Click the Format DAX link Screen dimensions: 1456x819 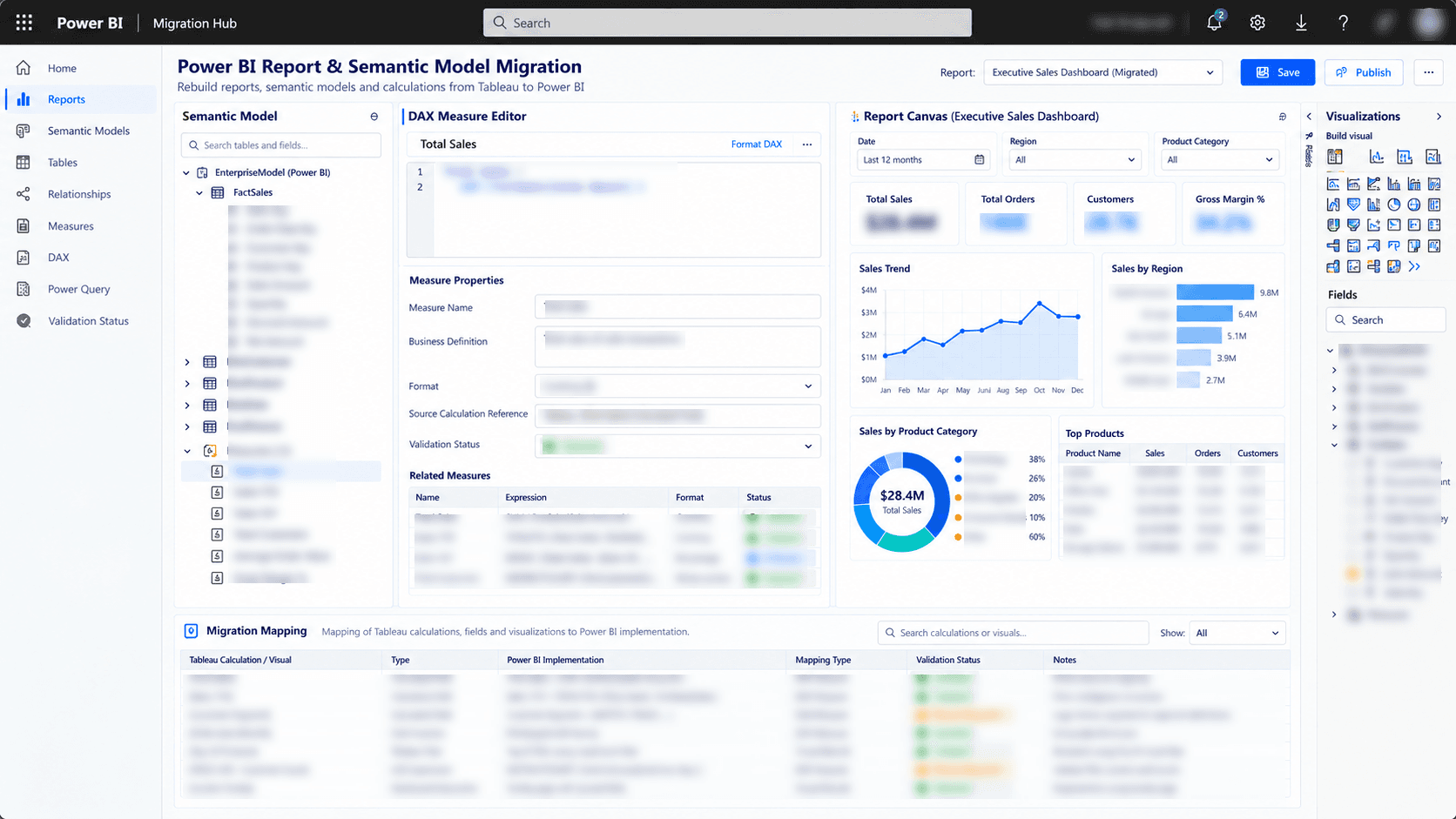756,144
